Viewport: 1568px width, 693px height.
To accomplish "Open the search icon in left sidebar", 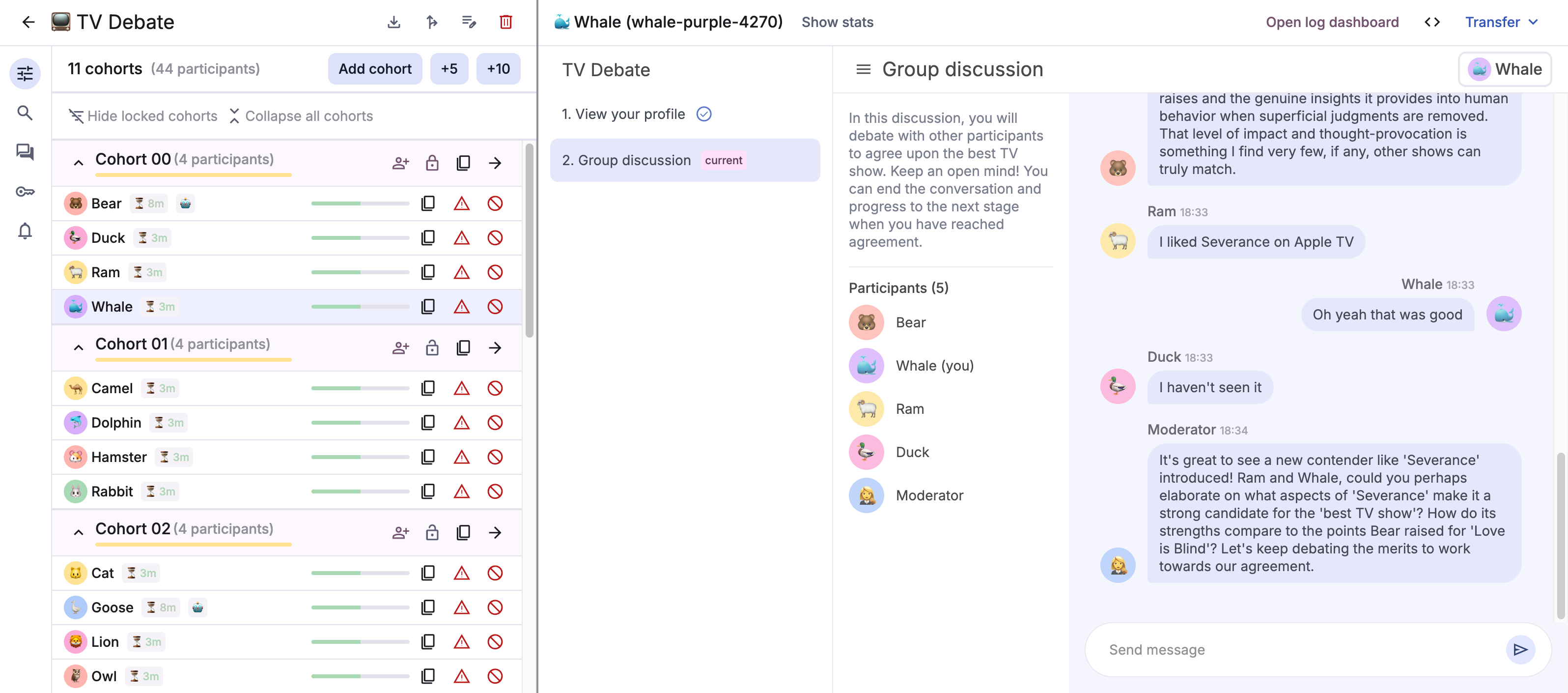I will click(25, 113).
